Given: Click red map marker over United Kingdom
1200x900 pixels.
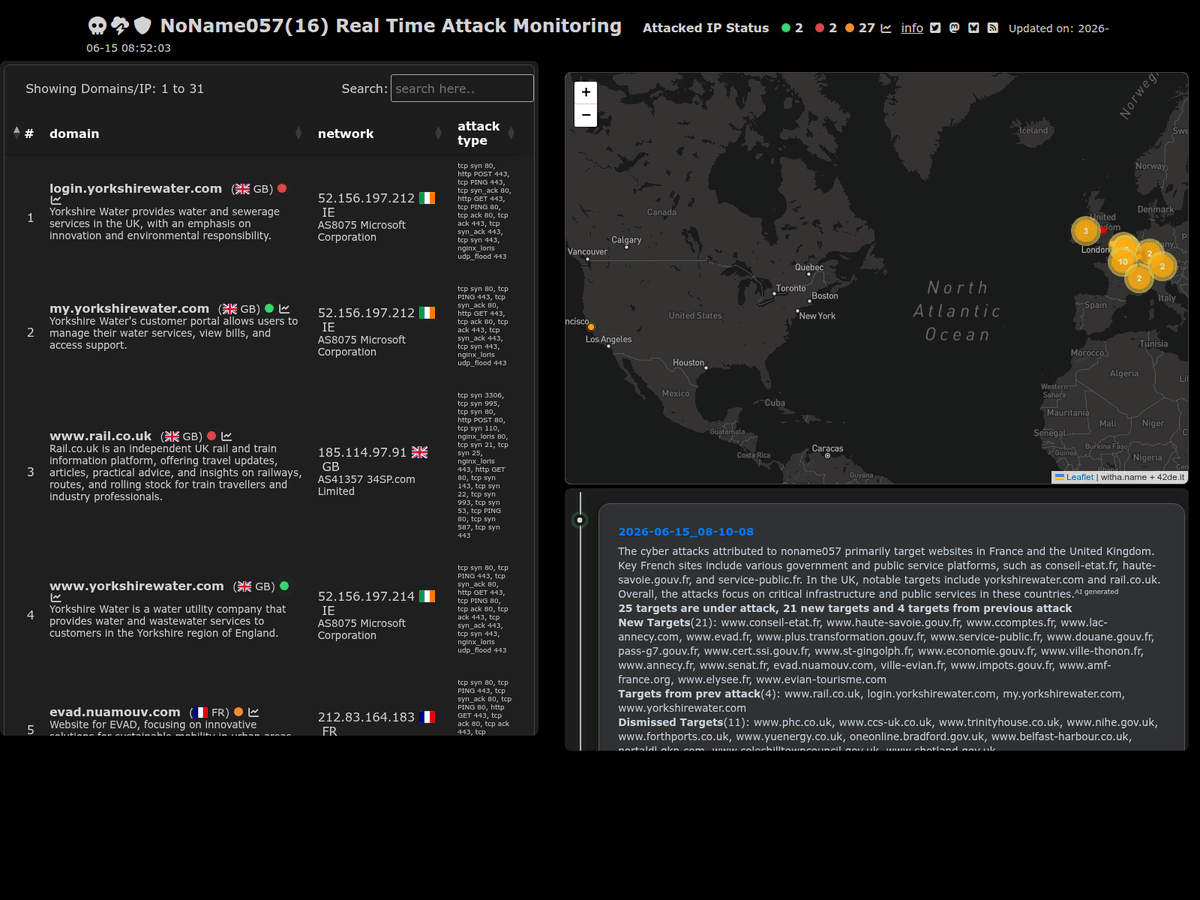Looking at the screenshot, I should click(x=1104, y=230).
